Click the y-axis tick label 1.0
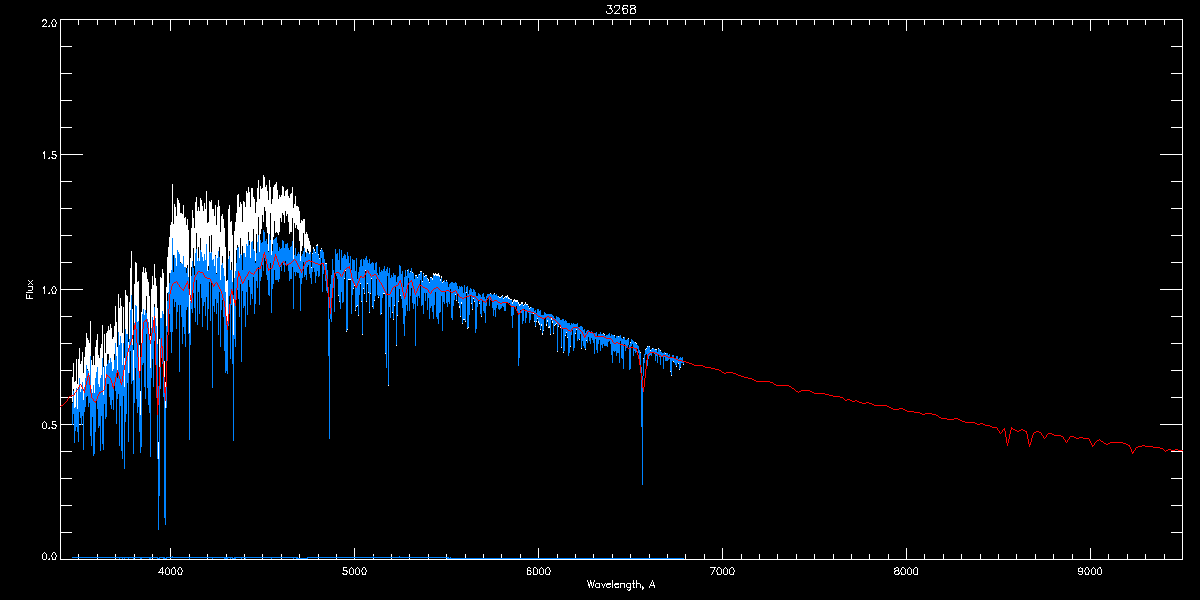This screenshot has width=1200, height=600. 48,290
